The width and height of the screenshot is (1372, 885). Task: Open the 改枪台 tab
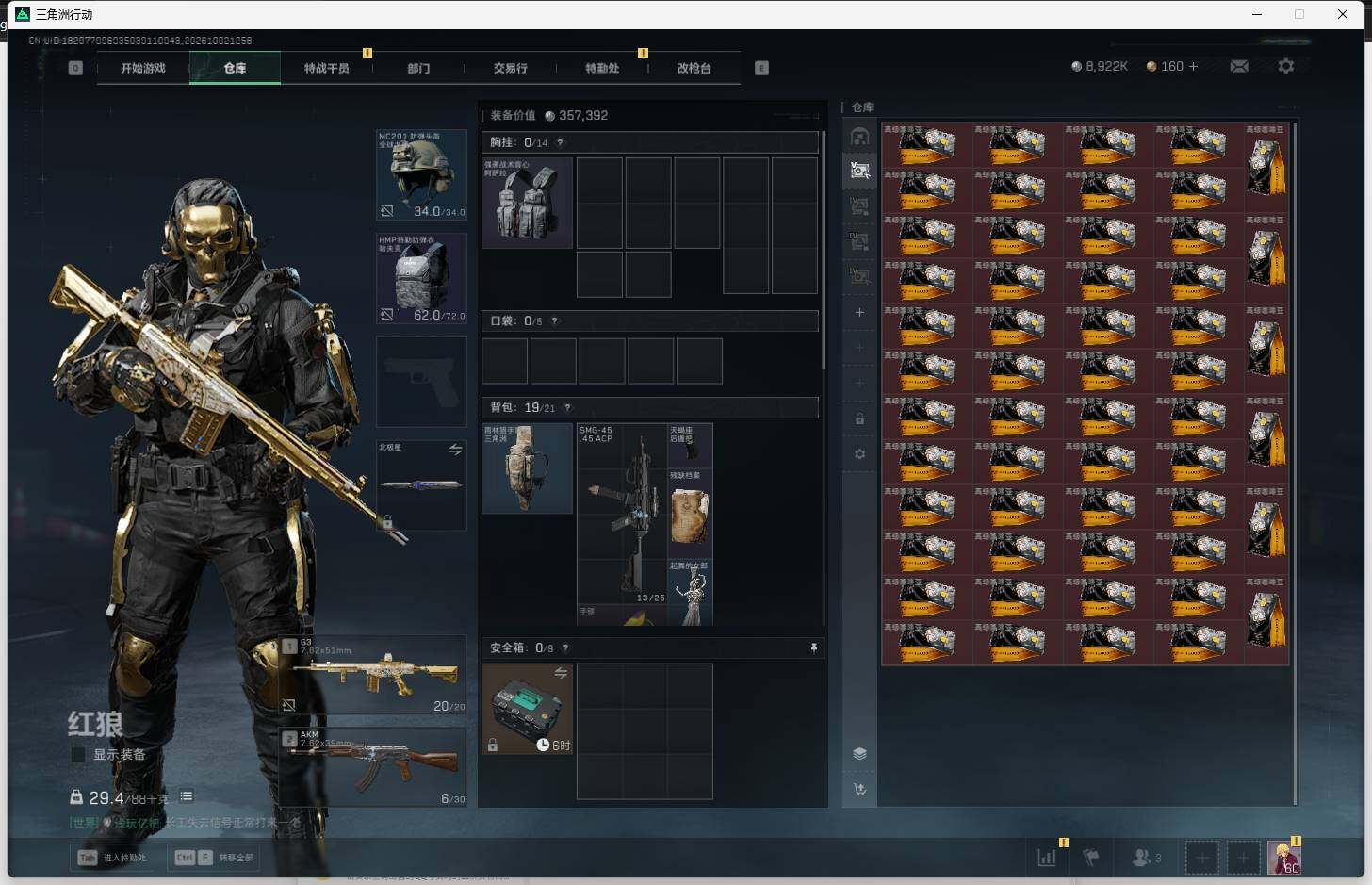point(694,68)
